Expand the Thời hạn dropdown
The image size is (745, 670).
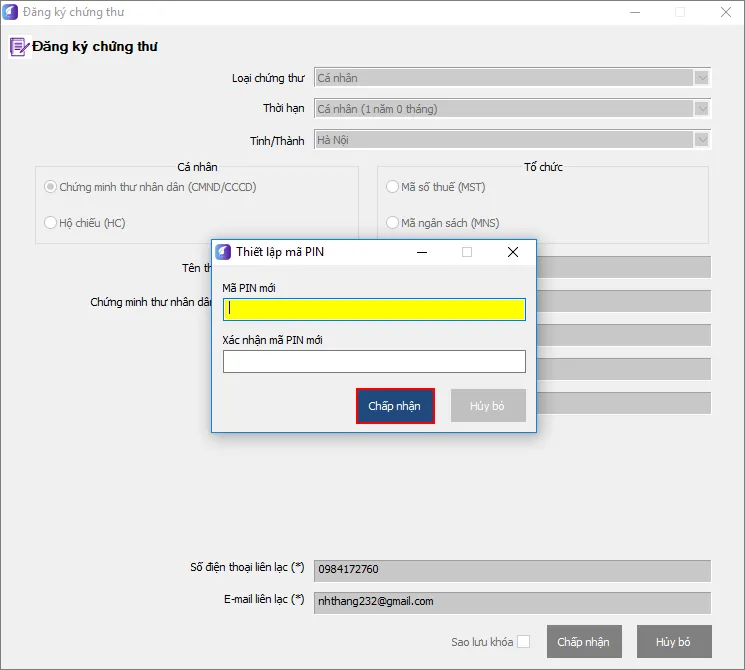[x=702, y=109]
